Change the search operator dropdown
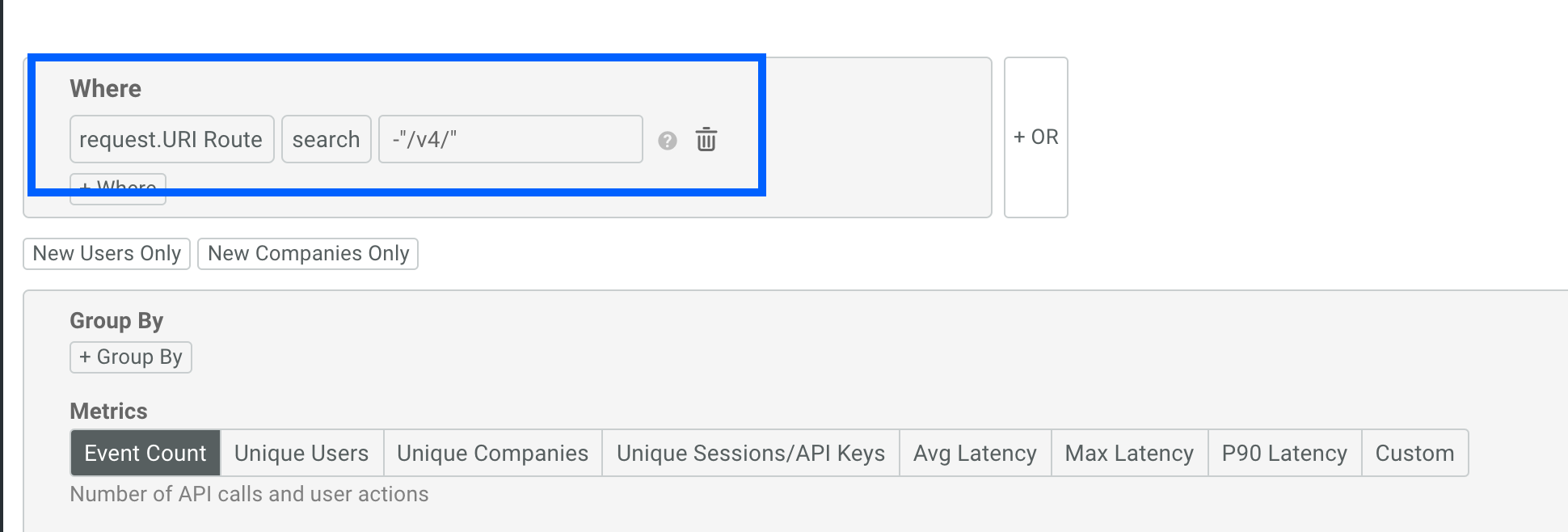This screenshot has height=532, width=1568. tap(326, 139)
